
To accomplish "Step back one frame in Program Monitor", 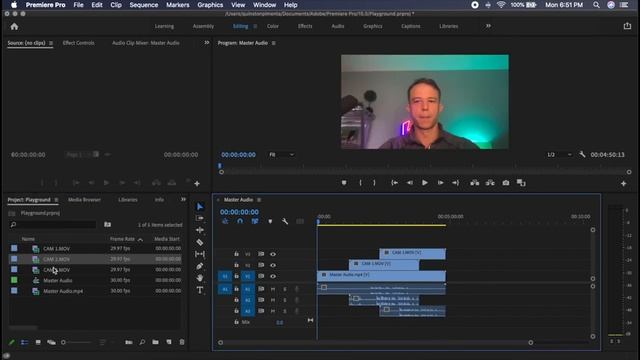I will 409,183.
